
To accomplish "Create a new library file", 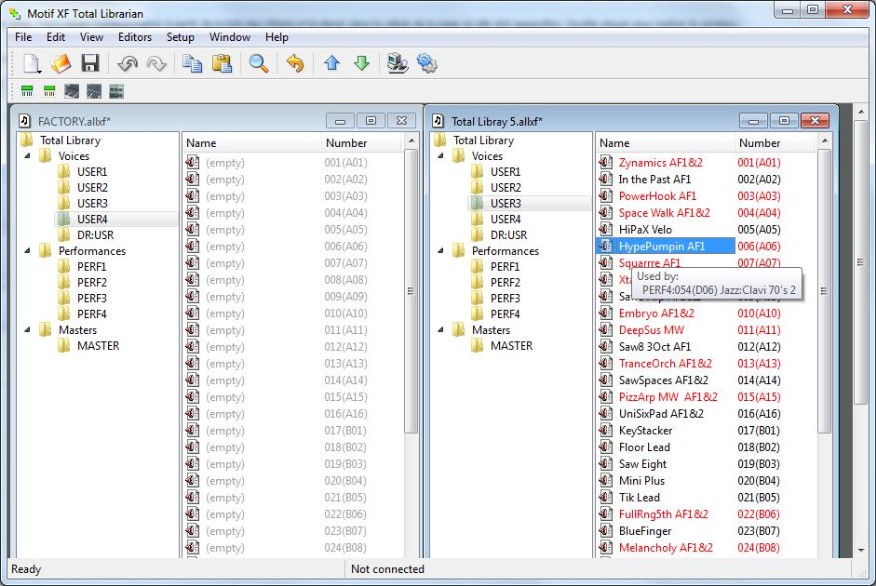I will (32, 63).
